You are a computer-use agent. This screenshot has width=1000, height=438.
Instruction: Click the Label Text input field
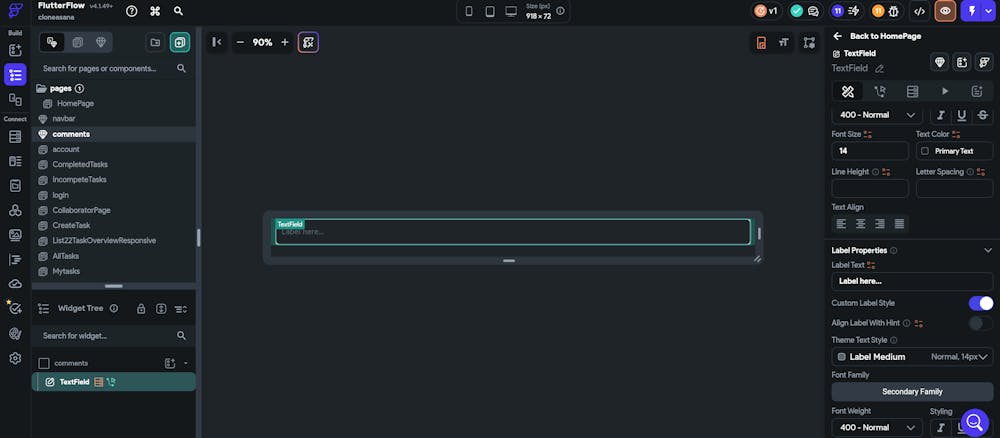tap(912, 281)
